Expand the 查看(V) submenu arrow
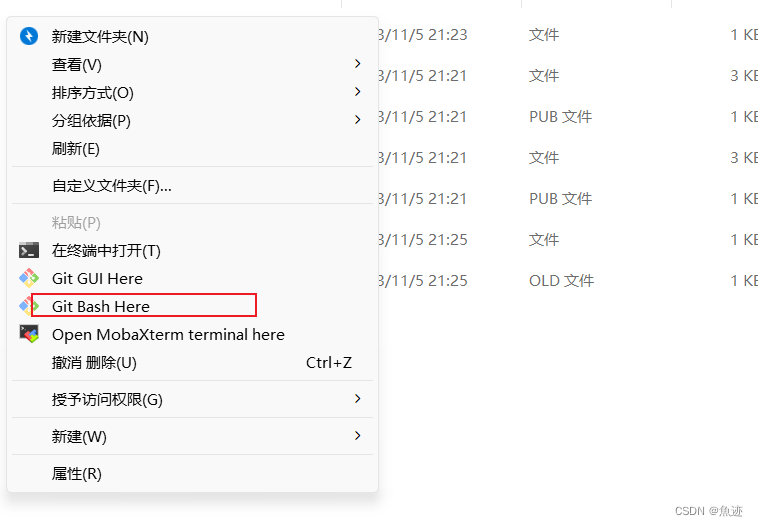 357,64
